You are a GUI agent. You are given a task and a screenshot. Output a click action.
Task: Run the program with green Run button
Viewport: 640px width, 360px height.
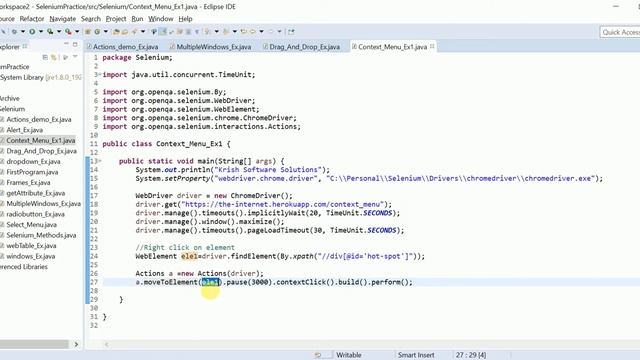(32, 31)
